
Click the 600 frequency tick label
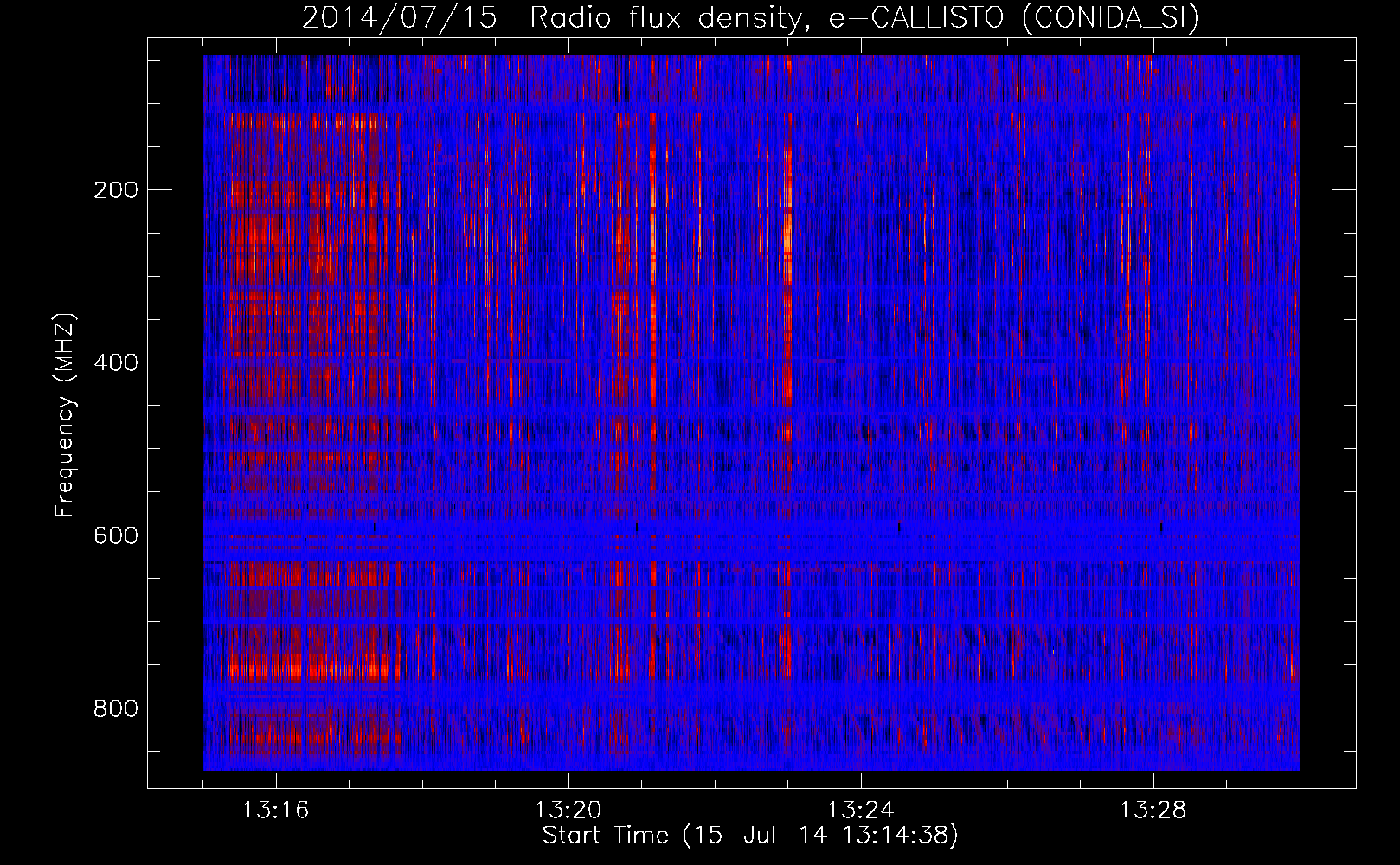(116, 535)
